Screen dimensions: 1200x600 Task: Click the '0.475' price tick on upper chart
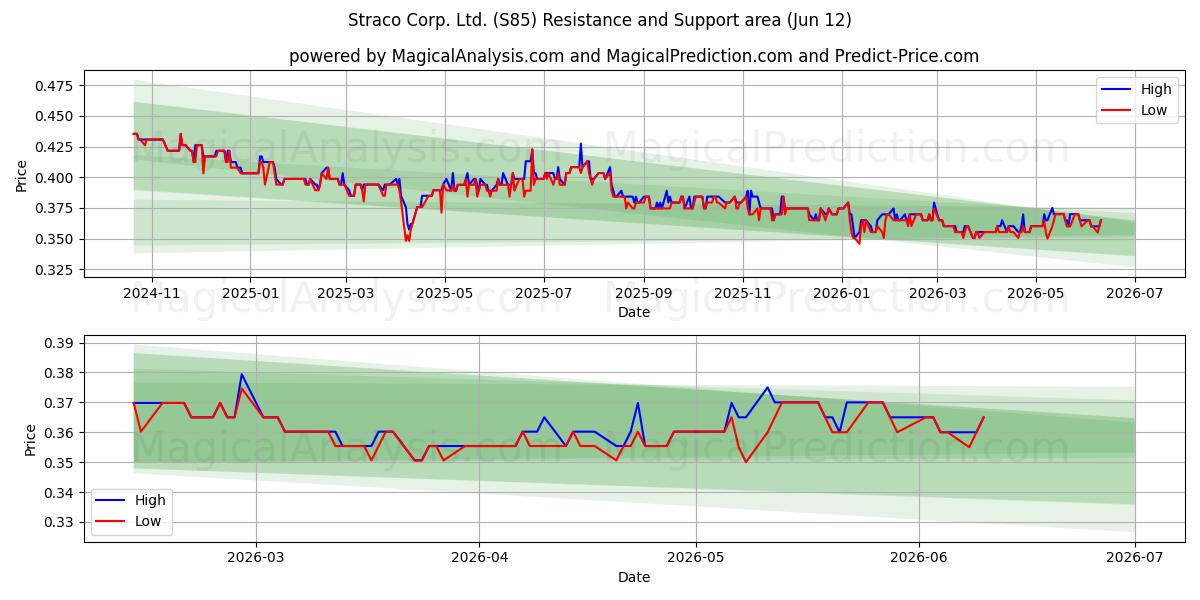pyautogui.click(x=56, y=86)
